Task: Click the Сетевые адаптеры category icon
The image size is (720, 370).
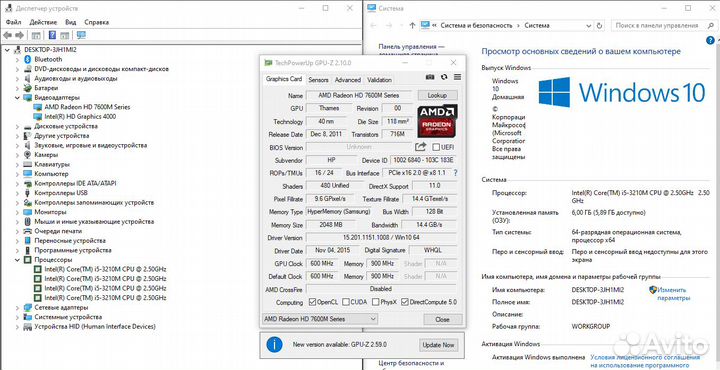Action: [x=27, y=307]
